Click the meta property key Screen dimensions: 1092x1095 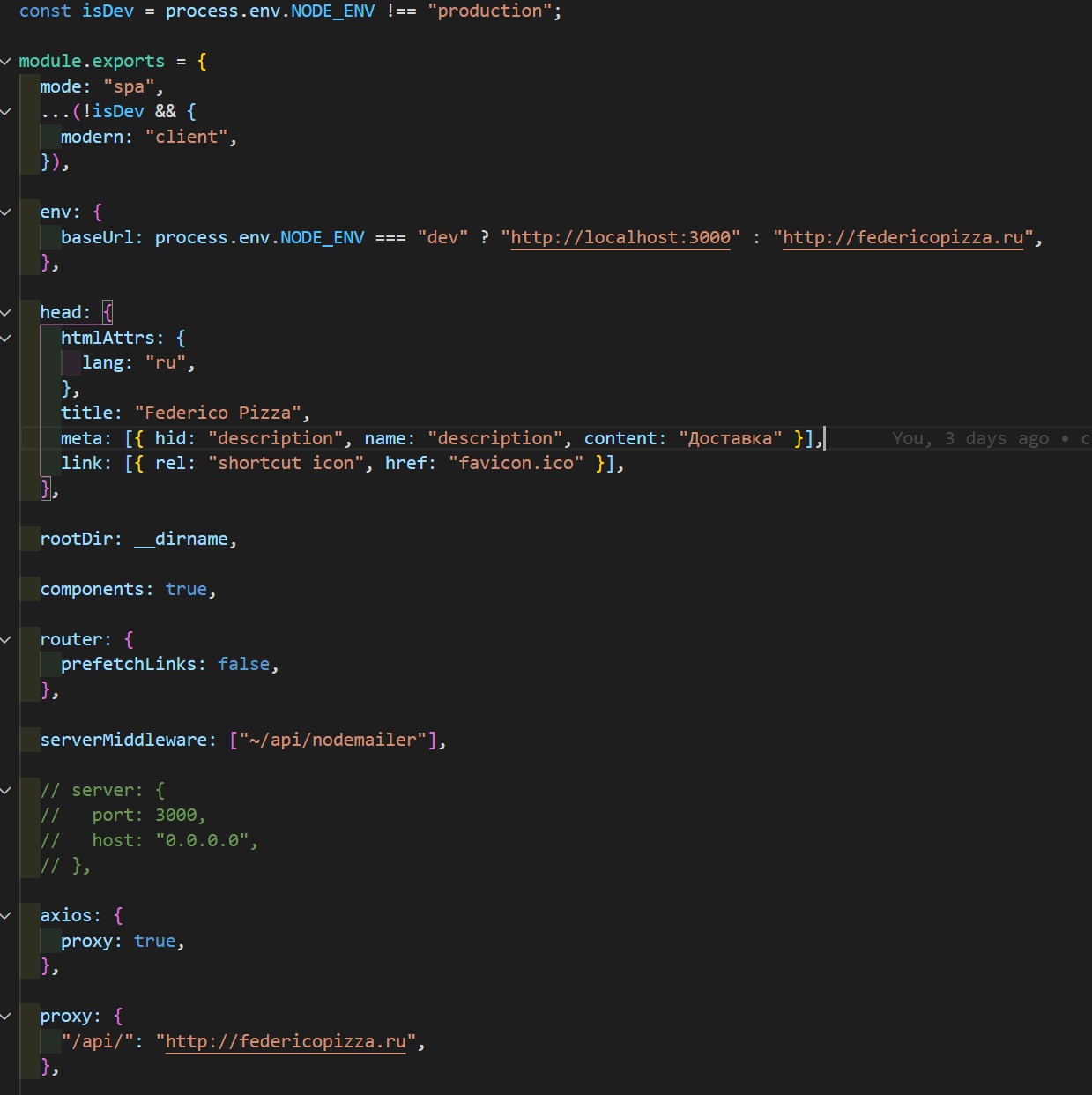[x=81, y=438]
